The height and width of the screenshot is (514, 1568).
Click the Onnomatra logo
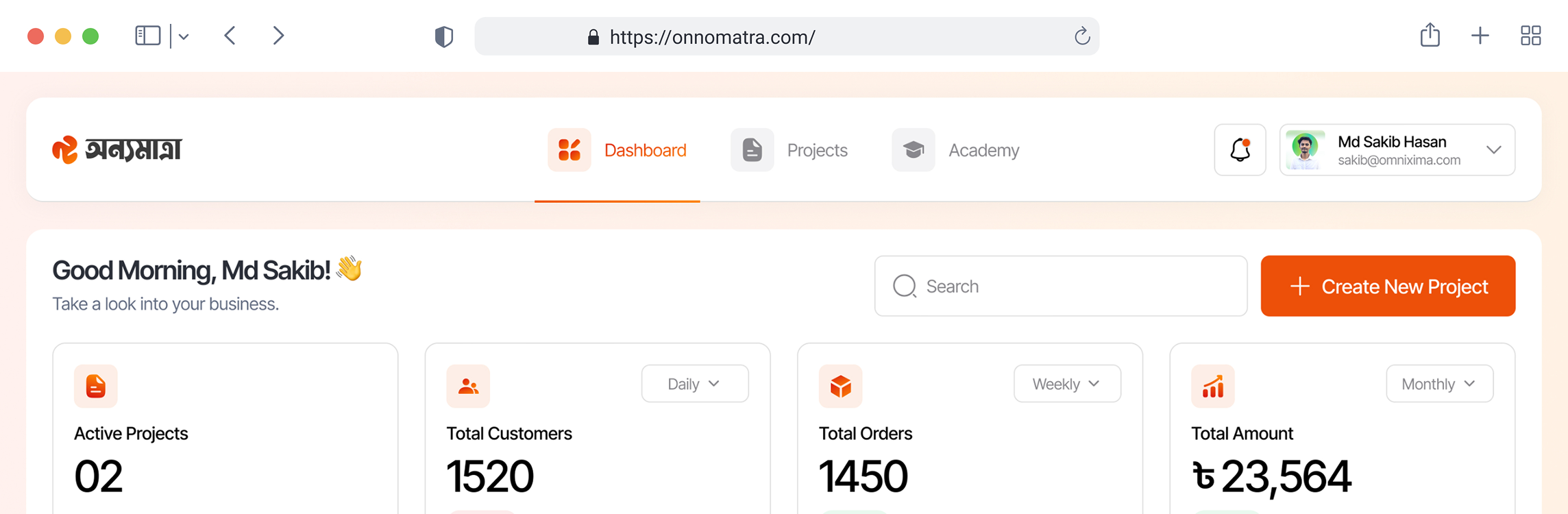[118, 150]
